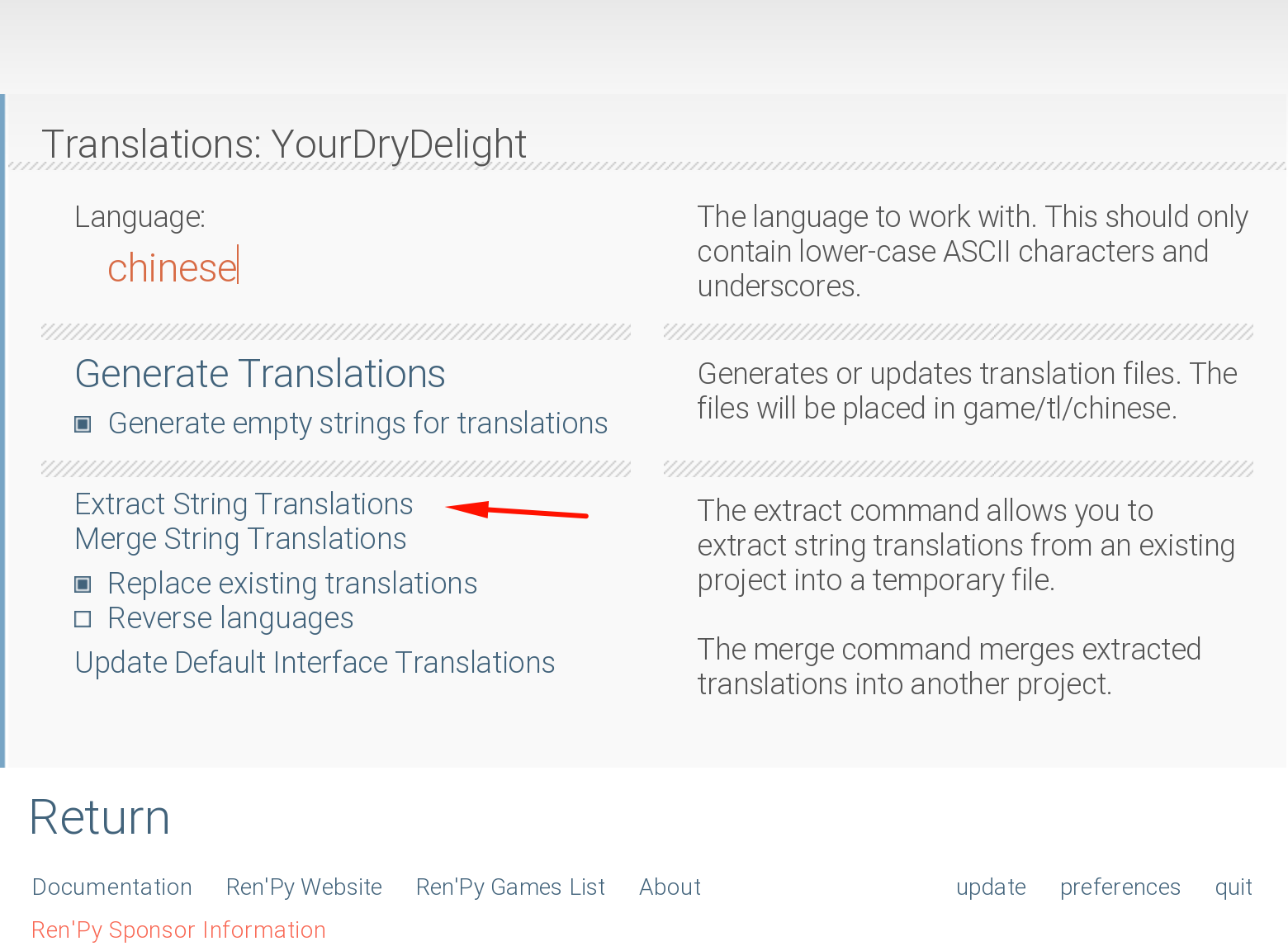Viewport: 1288px width, 946px height.
Task: Open the About page
Action: pyautogui.click(x=670, y=887)
